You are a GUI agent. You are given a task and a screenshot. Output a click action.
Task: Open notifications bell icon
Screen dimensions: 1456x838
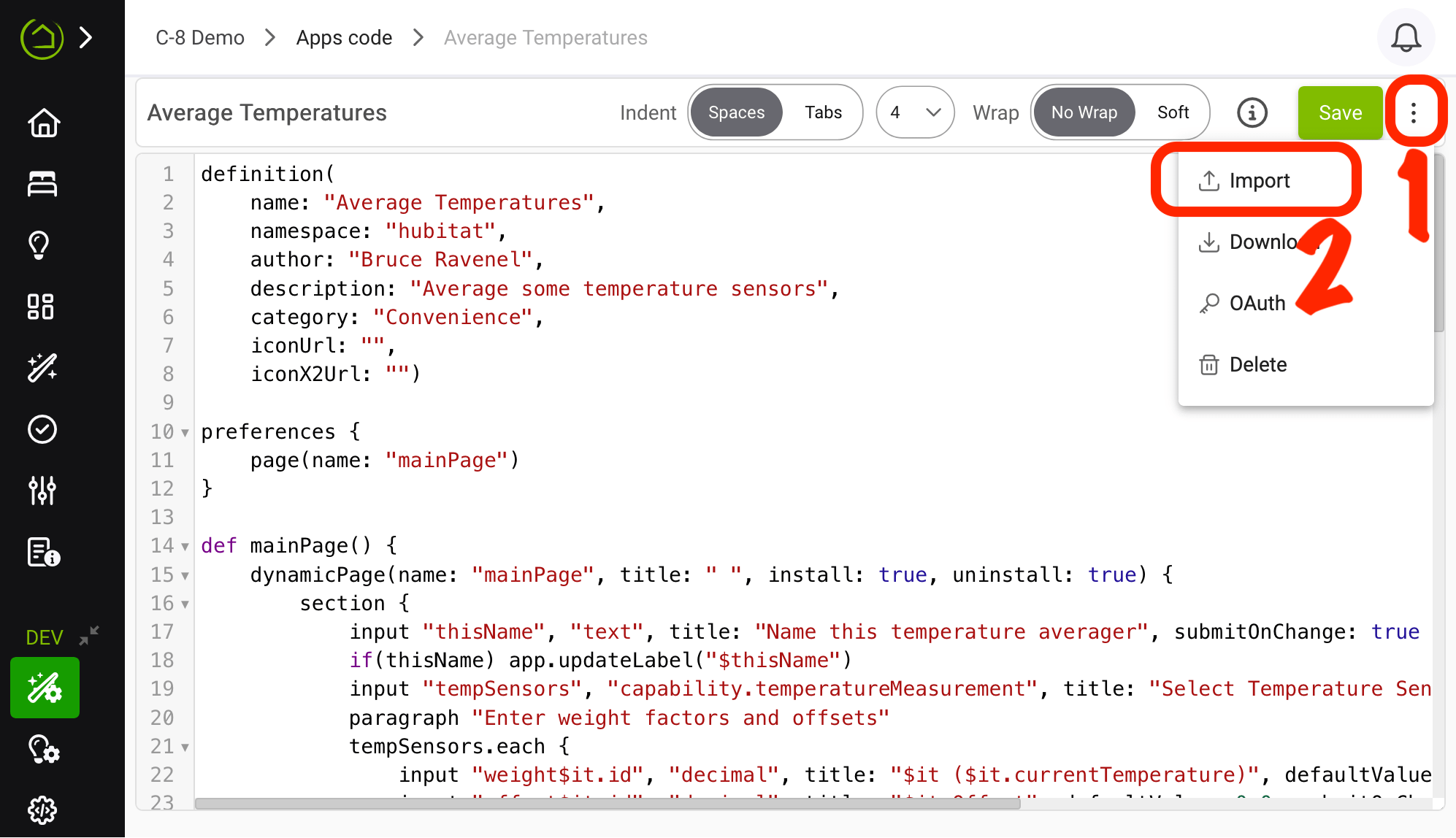(x=1406, y=37)
